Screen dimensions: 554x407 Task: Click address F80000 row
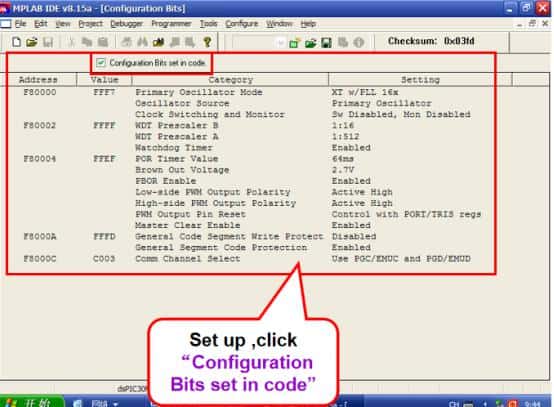coord(40,92)
